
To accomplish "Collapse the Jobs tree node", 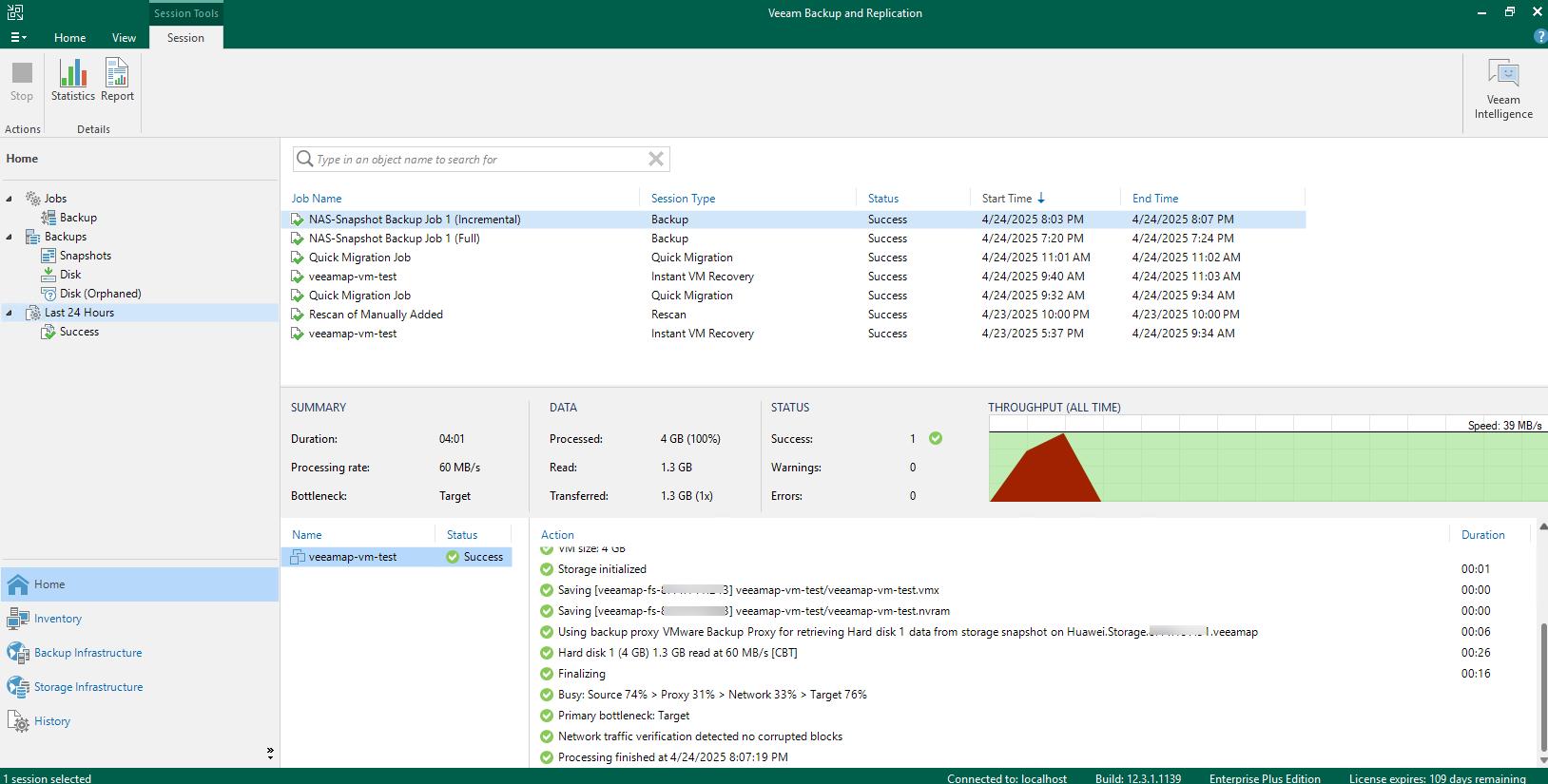I will [x=10, y=199].
